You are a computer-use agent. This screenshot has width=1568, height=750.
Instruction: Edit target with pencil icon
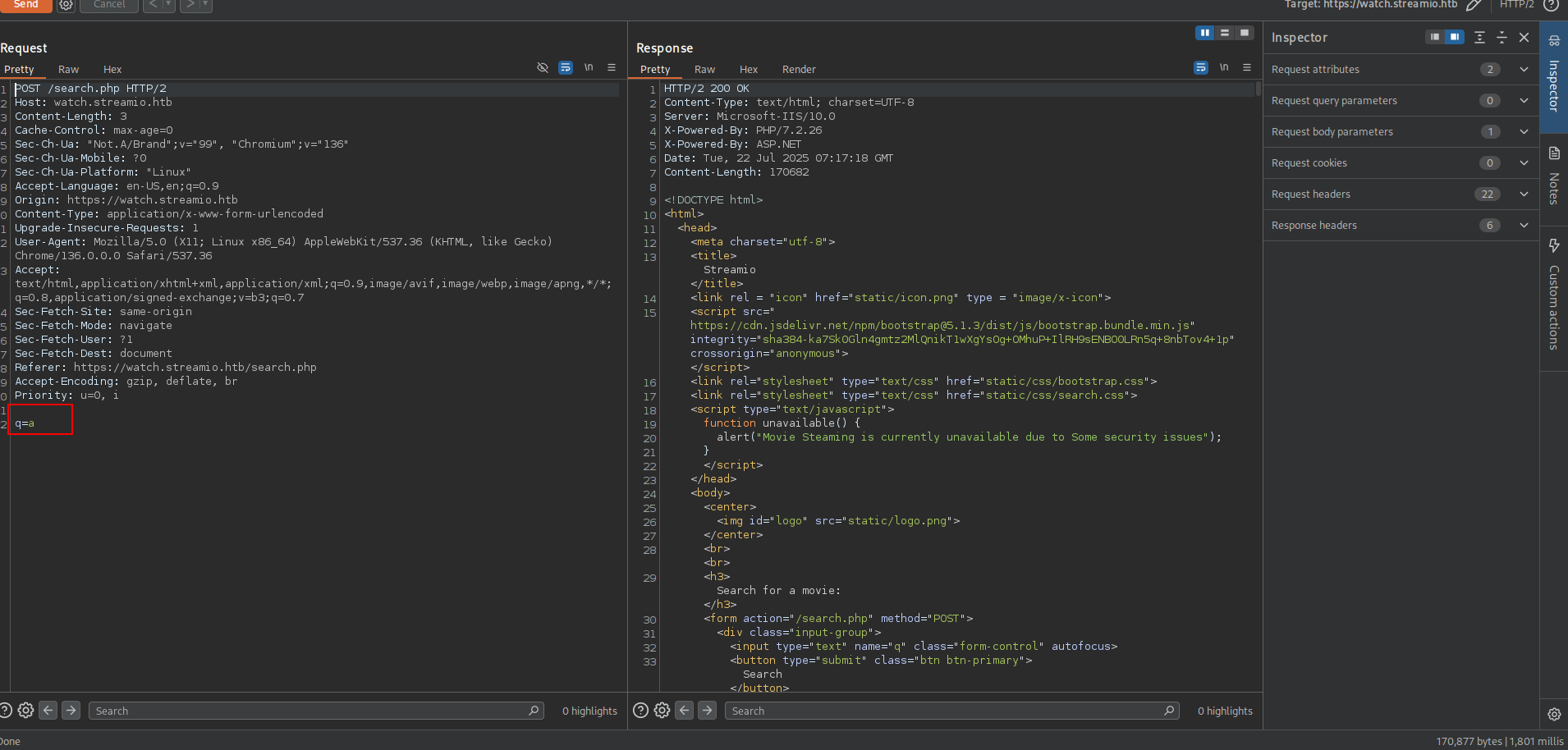[1474, 5]
